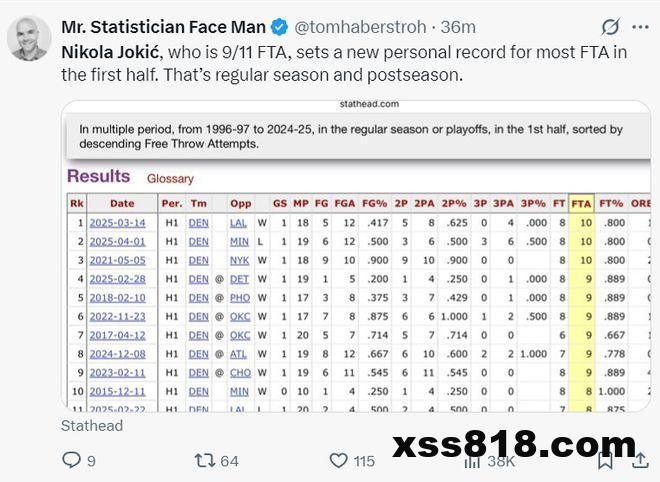Image resolution: width=660 pixels, height=482 pixels.
Task: Click the blue verified badge
Action: point(279,27)
